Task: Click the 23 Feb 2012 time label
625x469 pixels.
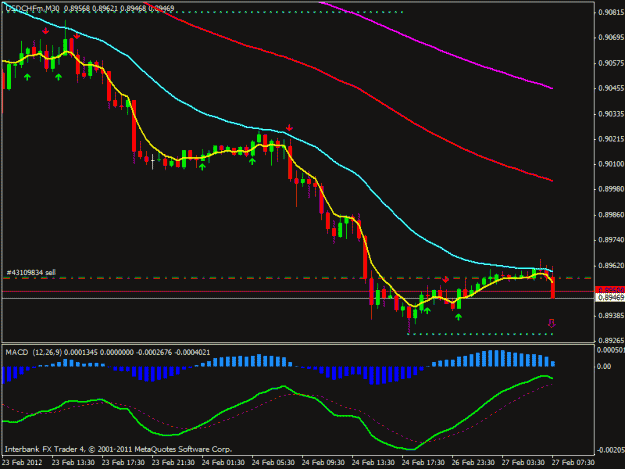Action: [x=22, y=463]
